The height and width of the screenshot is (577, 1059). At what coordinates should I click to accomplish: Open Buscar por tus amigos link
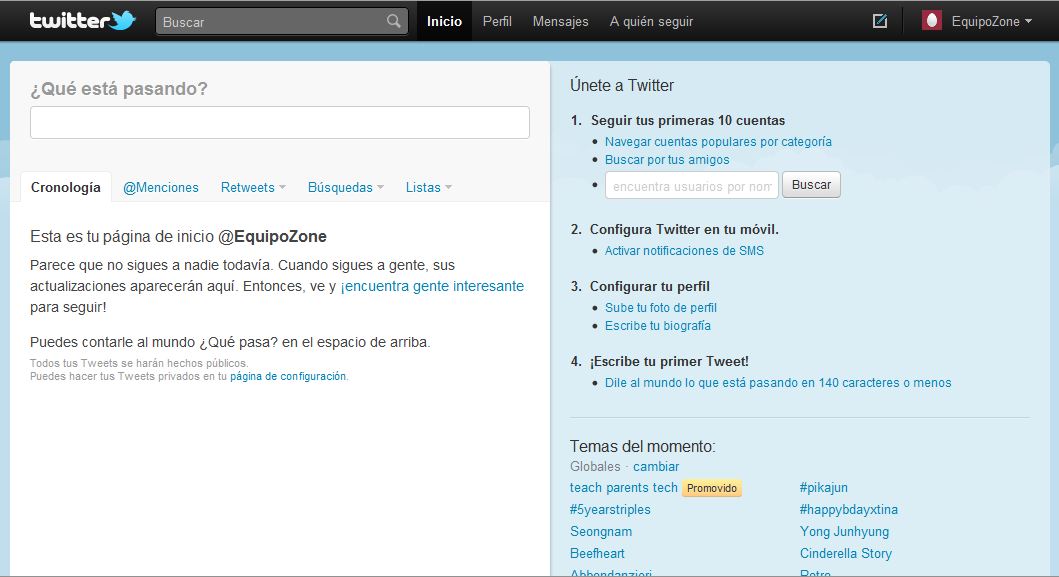pos(667,159)
